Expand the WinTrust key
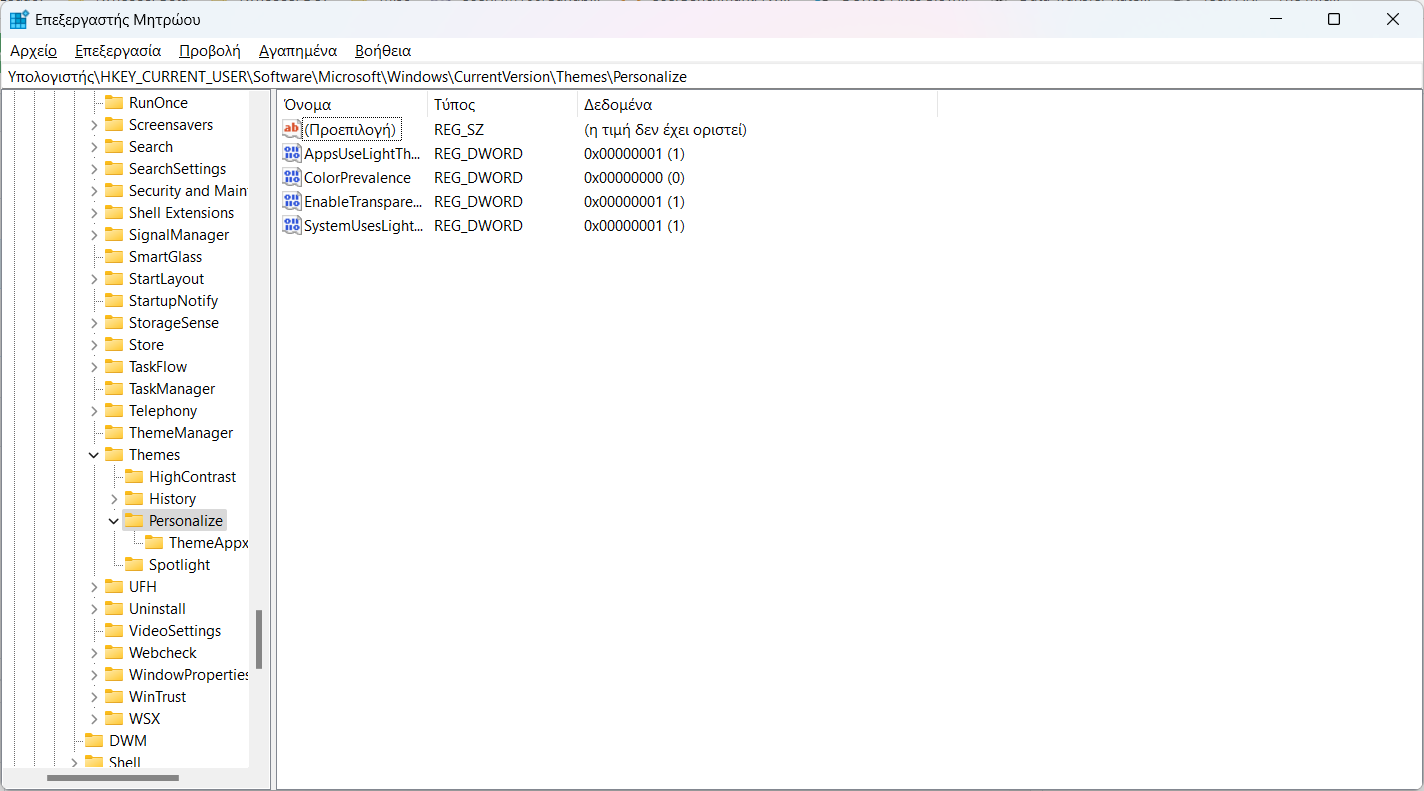 [94, 697]
